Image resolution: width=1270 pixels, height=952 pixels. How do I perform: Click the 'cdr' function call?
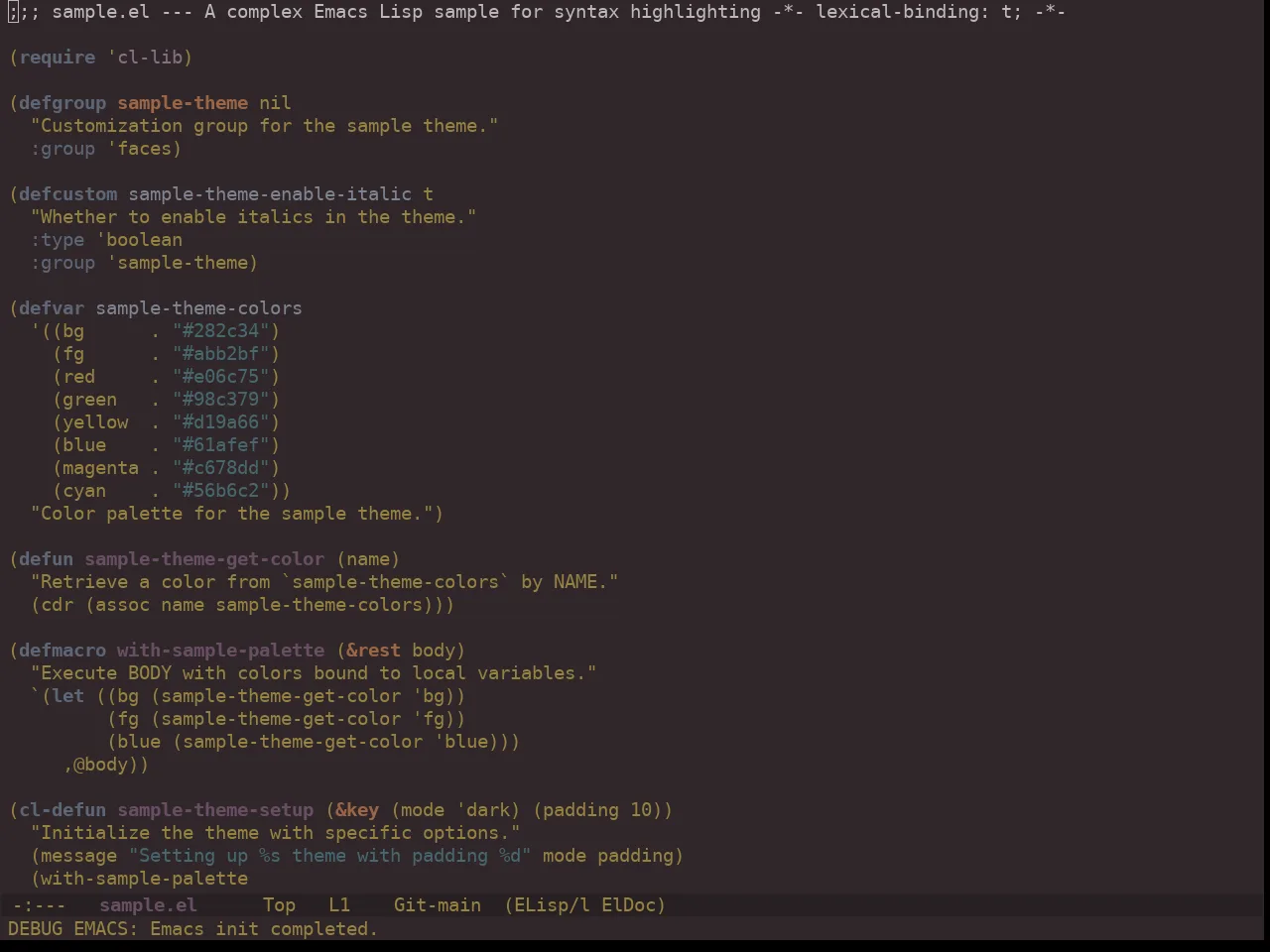pos(58,605)
